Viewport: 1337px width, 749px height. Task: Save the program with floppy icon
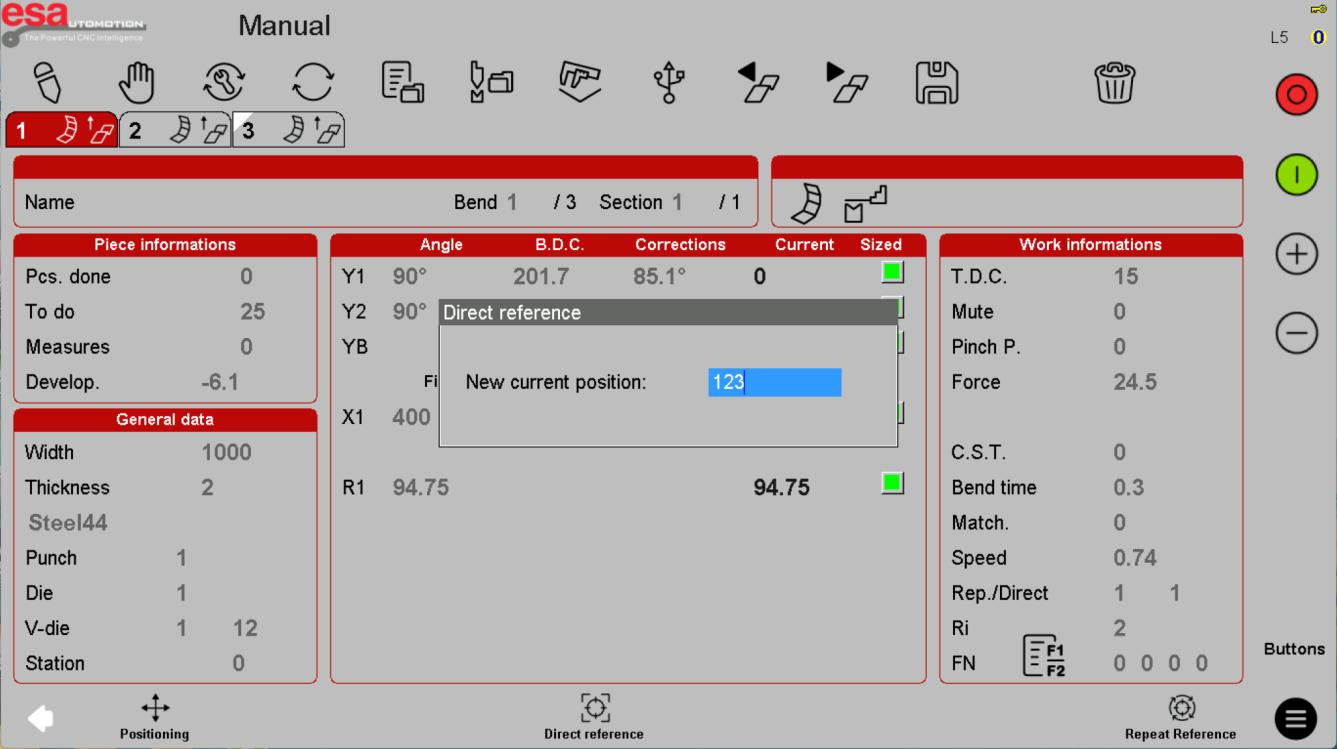point(937,83)
